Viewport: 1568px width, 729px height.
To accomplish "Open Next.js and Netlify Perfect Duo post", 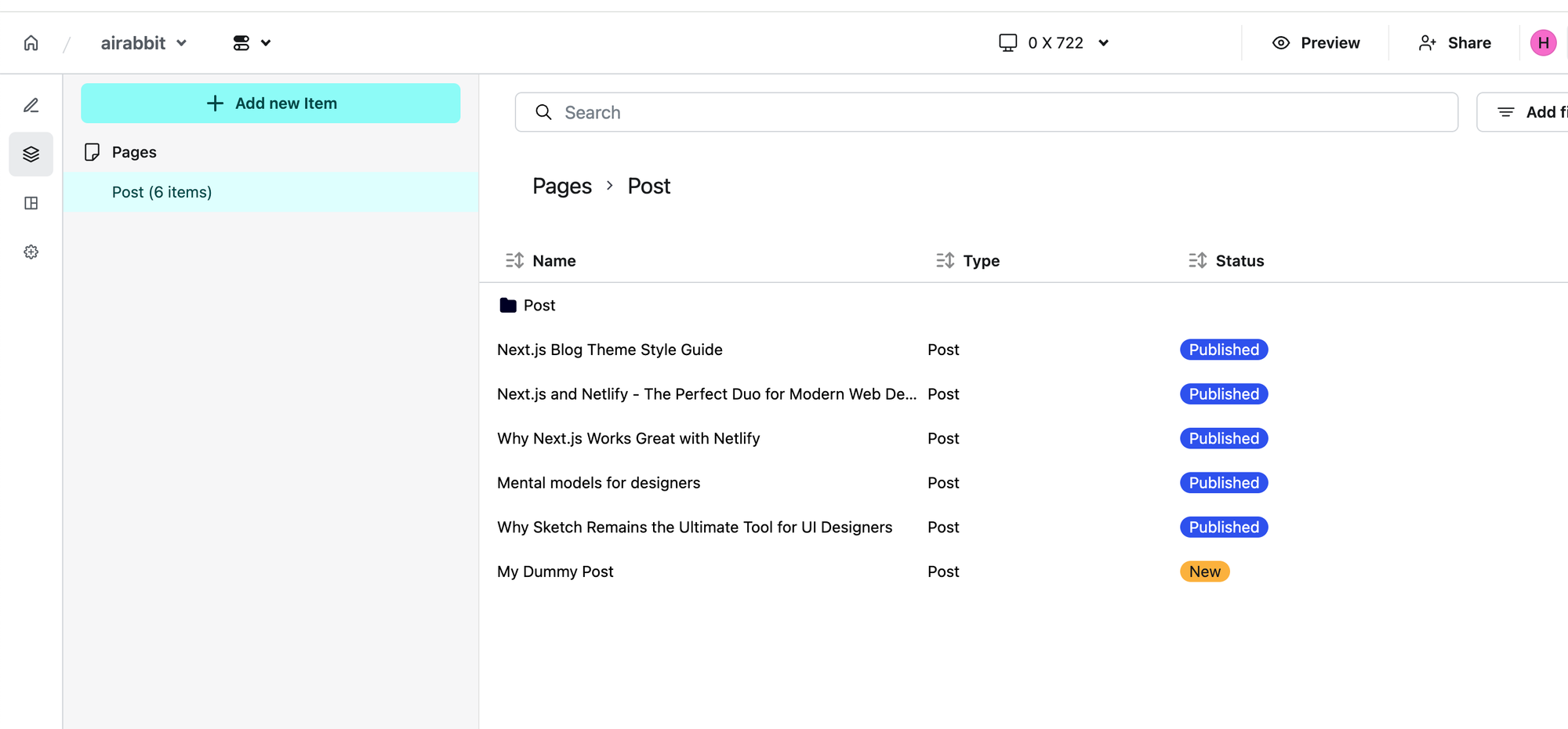I will click(x=706, y=394).
